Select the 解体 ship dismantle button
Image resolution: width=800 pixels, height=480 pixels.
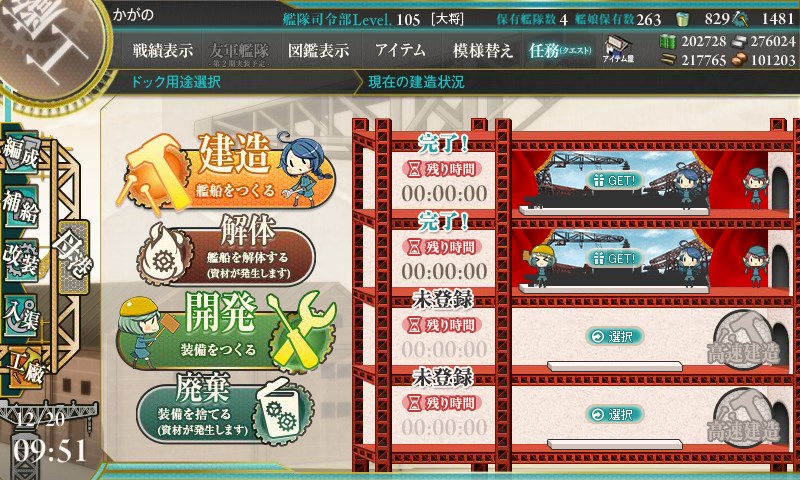[226, 251]
